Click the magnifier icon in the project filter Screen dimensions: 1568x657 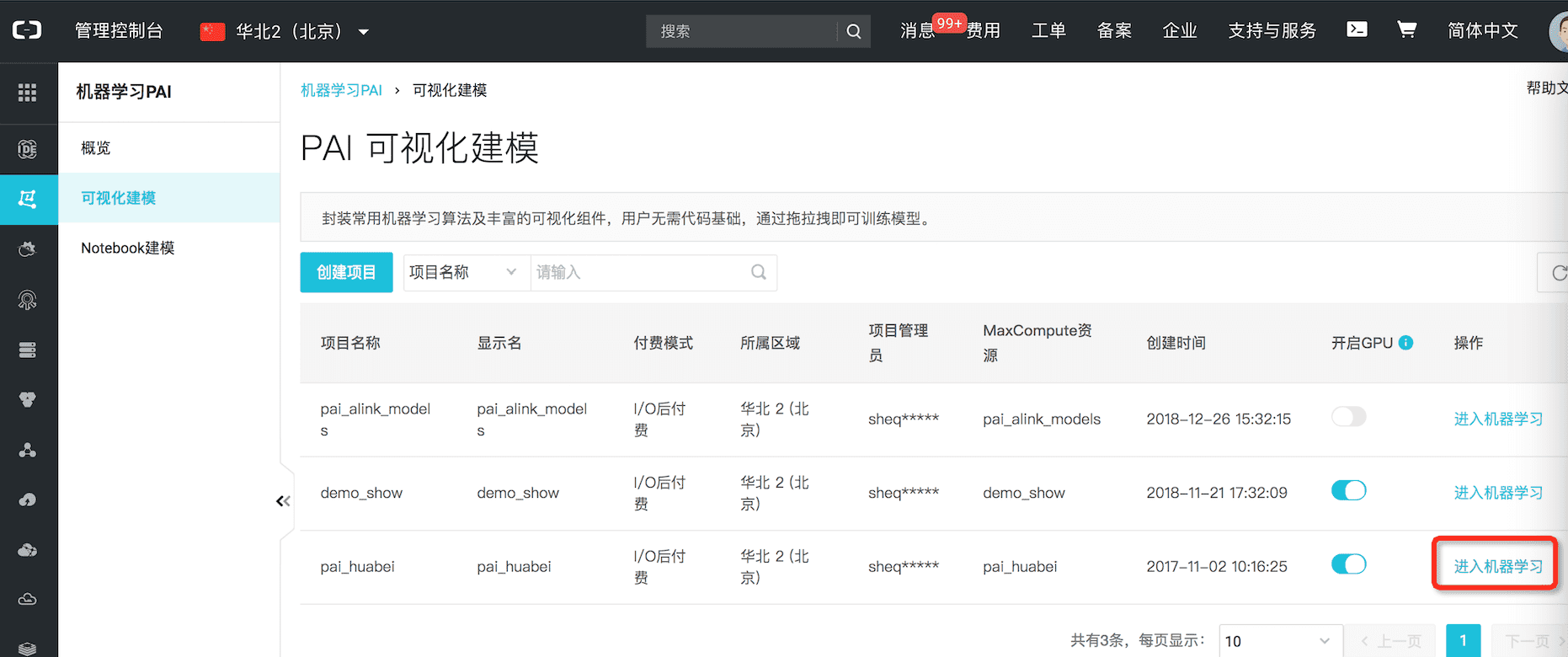click(759, 272)
